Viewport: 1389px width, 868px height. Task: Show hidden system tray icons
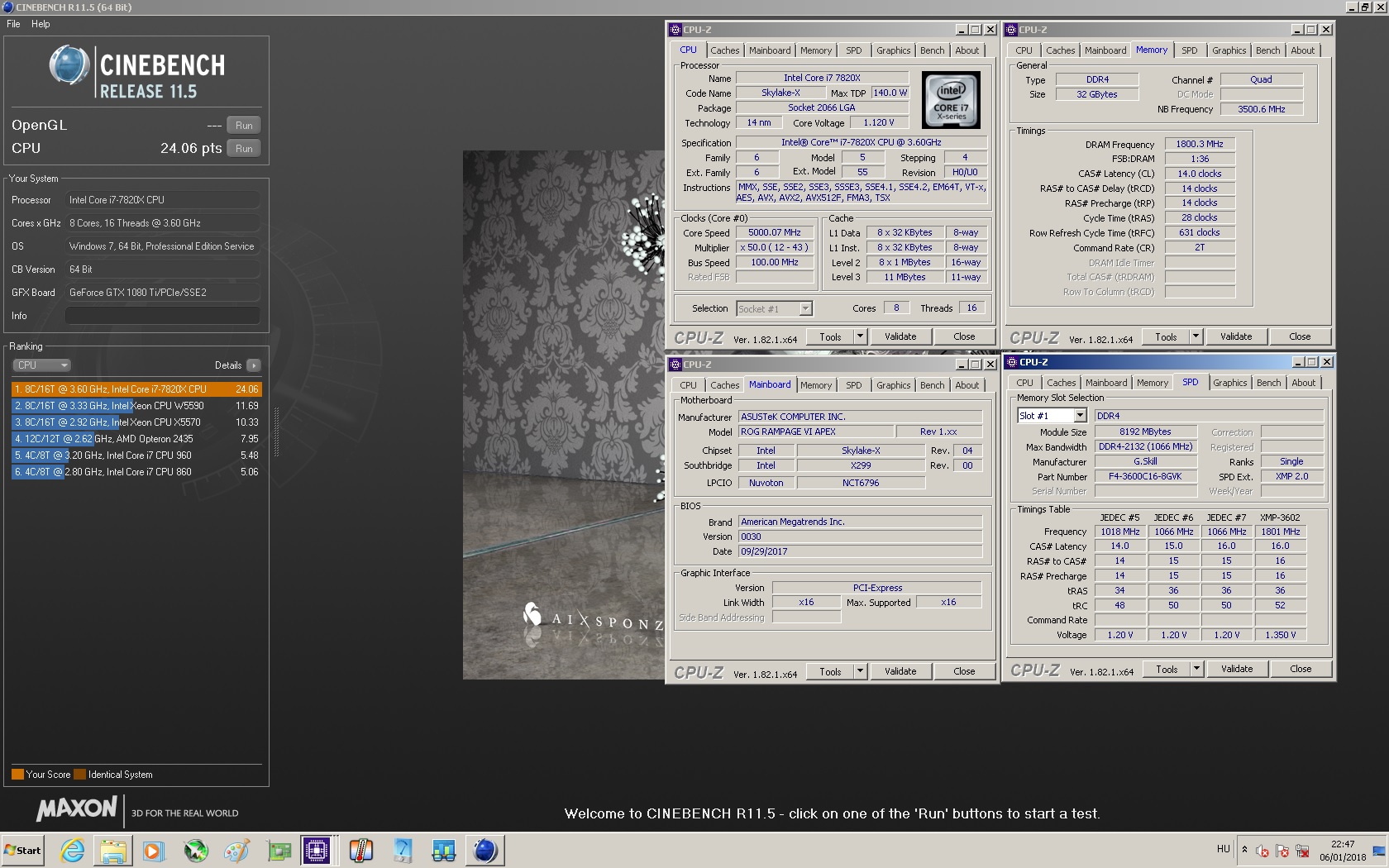click(1245, 850)
